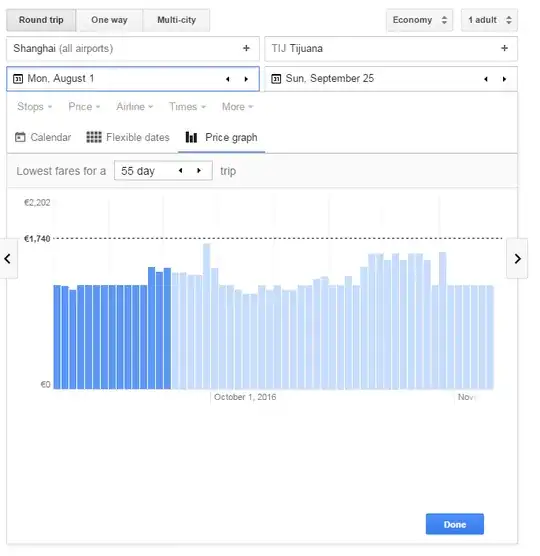Move return date back one day

486,79
